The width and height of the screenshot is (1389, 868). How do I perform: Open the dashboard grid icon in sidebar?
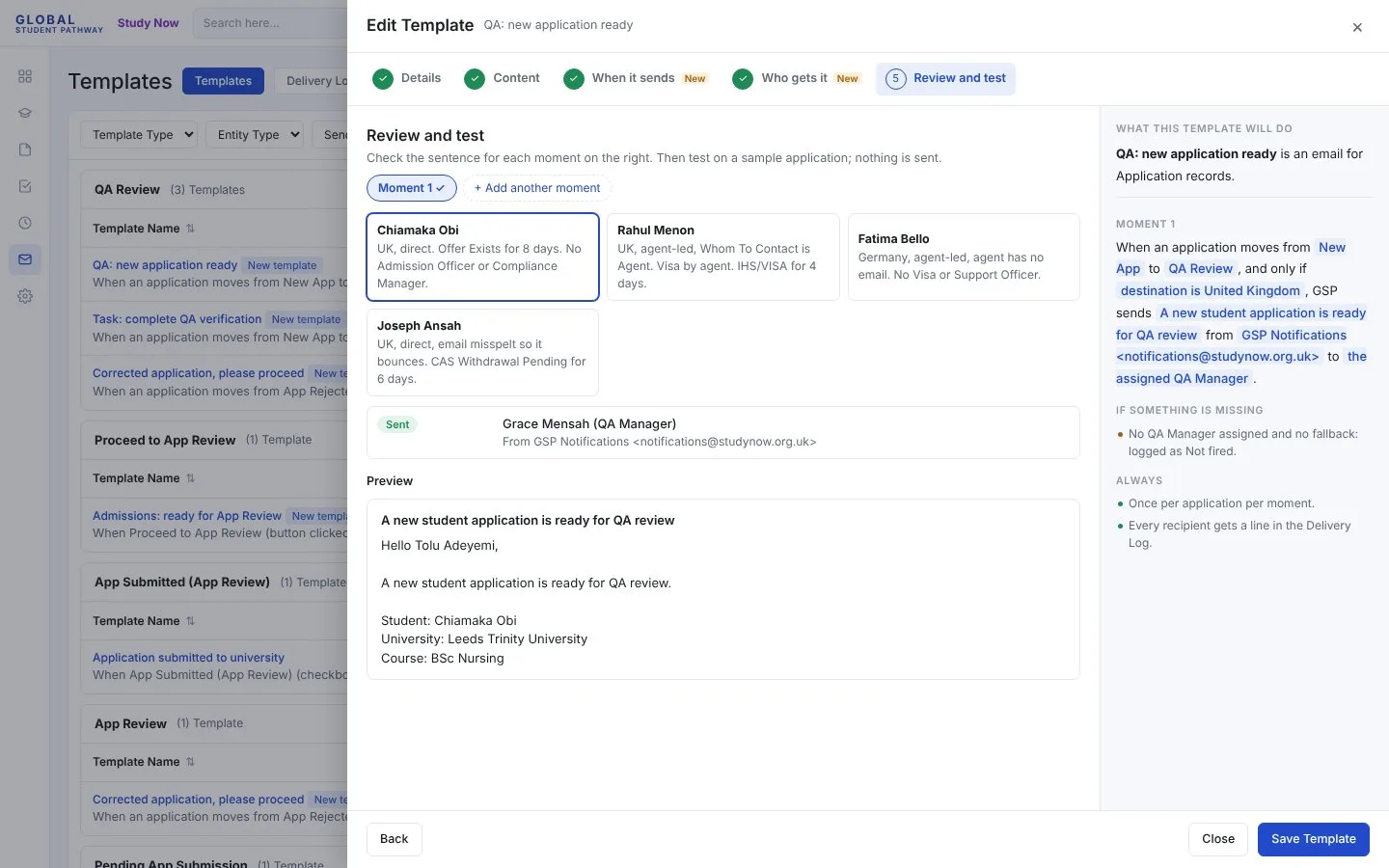pyautogui.click(x=25, y=76)
